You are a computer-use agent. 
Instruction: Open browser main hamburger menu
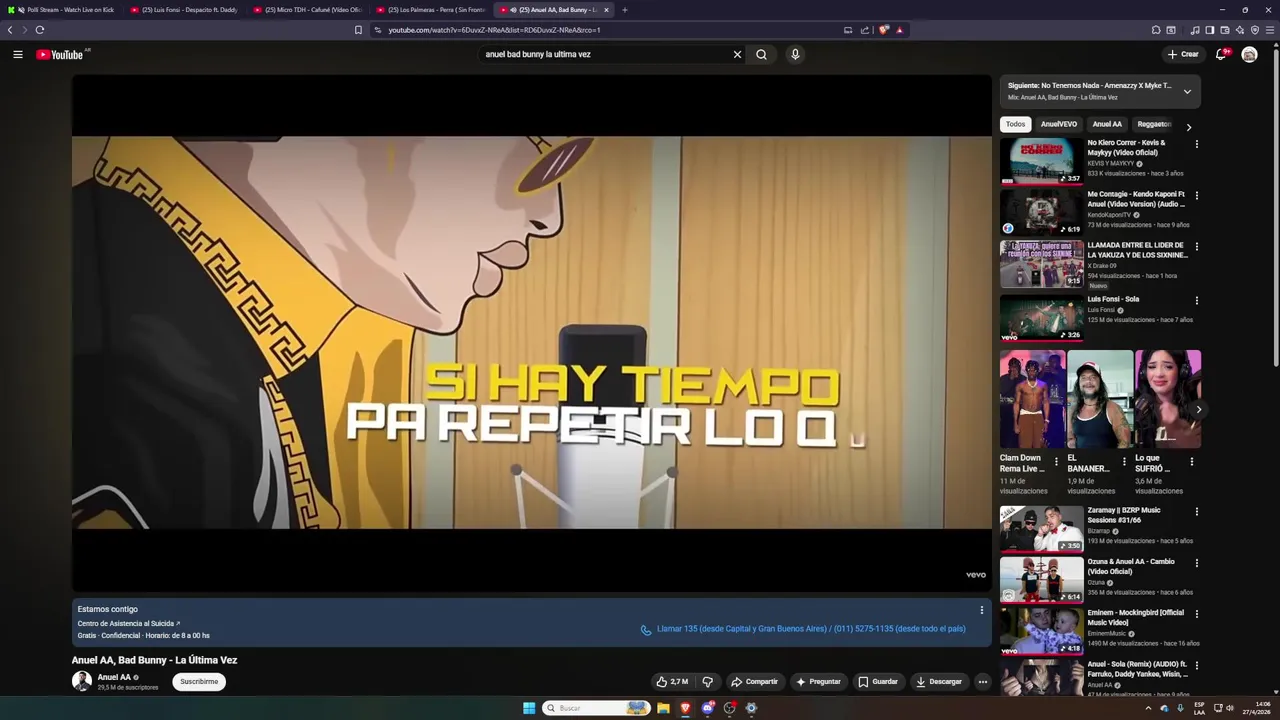[1270, 30]
